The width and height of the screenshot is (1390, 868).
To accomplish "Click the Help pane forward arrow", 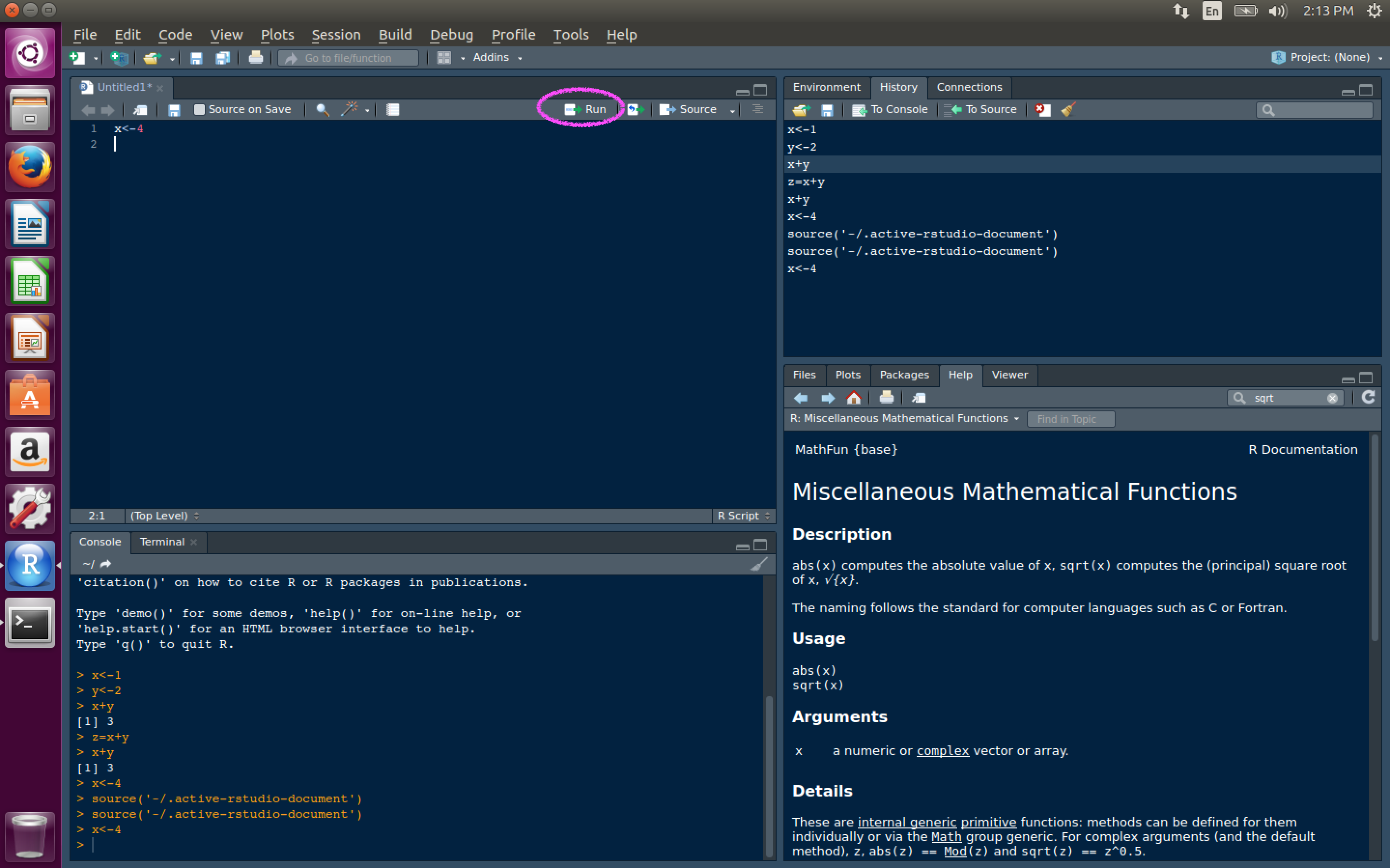I will 827,398.
